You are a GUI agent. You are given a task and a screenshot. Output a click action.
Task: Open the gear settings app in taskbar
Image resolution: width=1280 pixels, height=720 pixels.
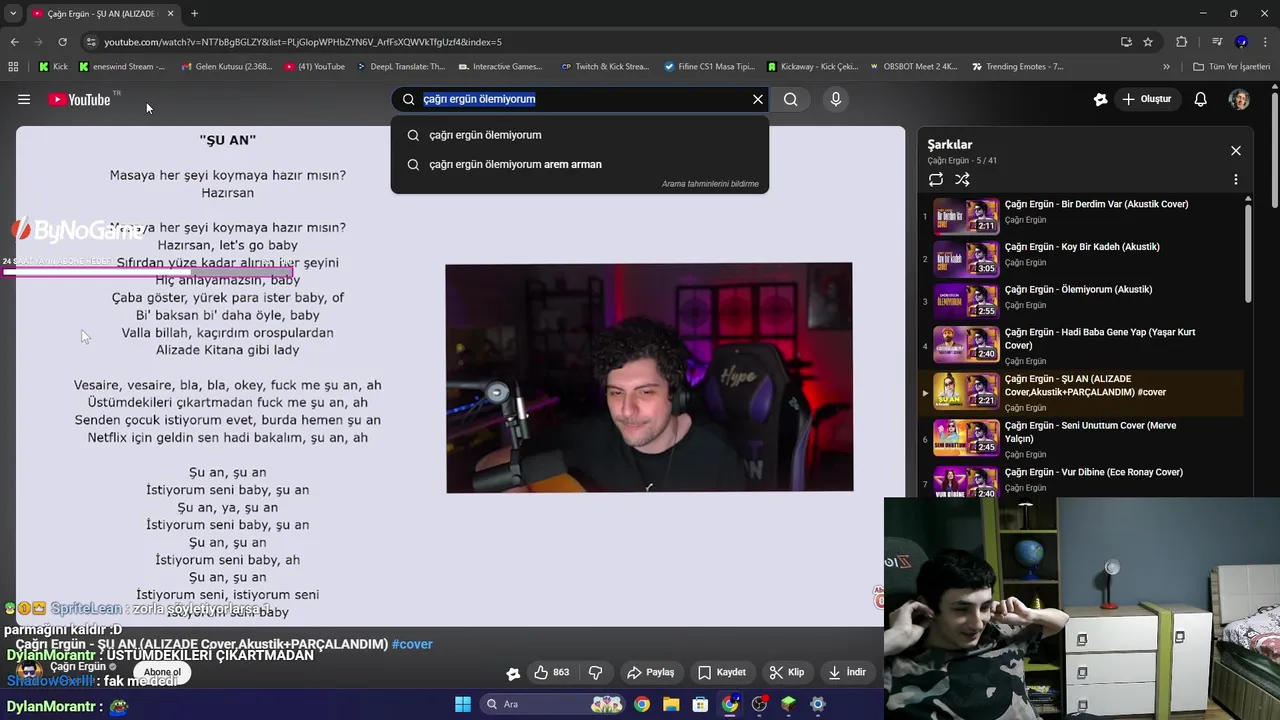(x=817, y=704)
